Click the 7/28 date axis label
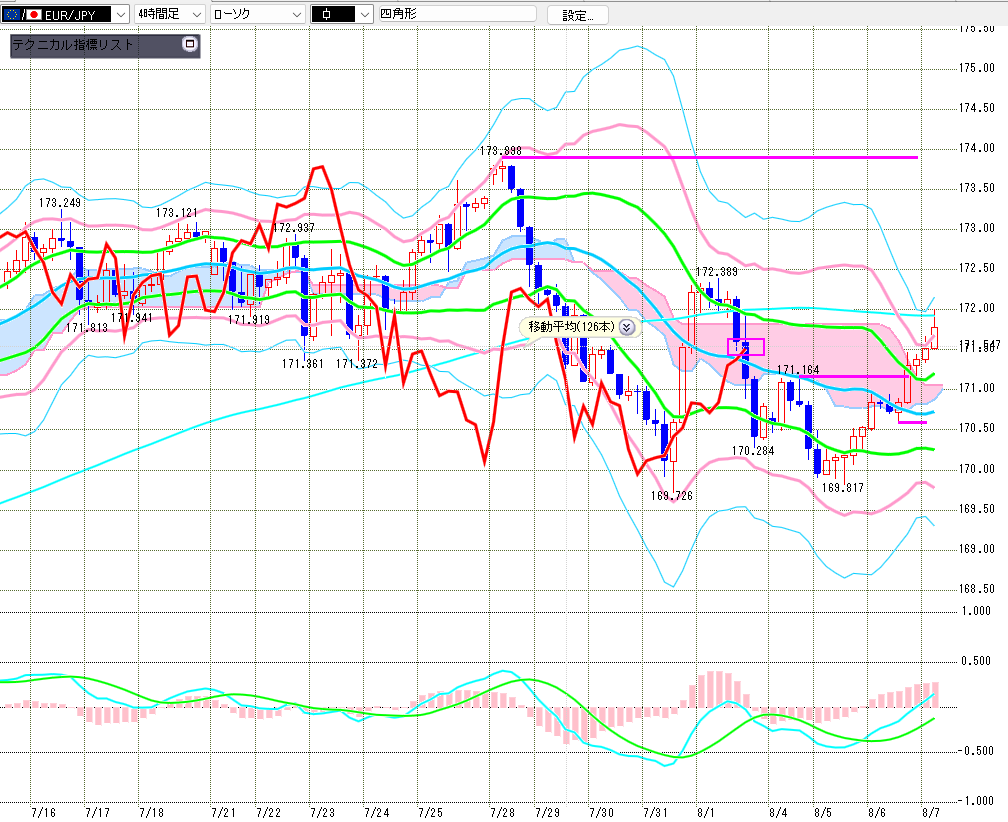The image size is (1008, 822). (502, 812)
